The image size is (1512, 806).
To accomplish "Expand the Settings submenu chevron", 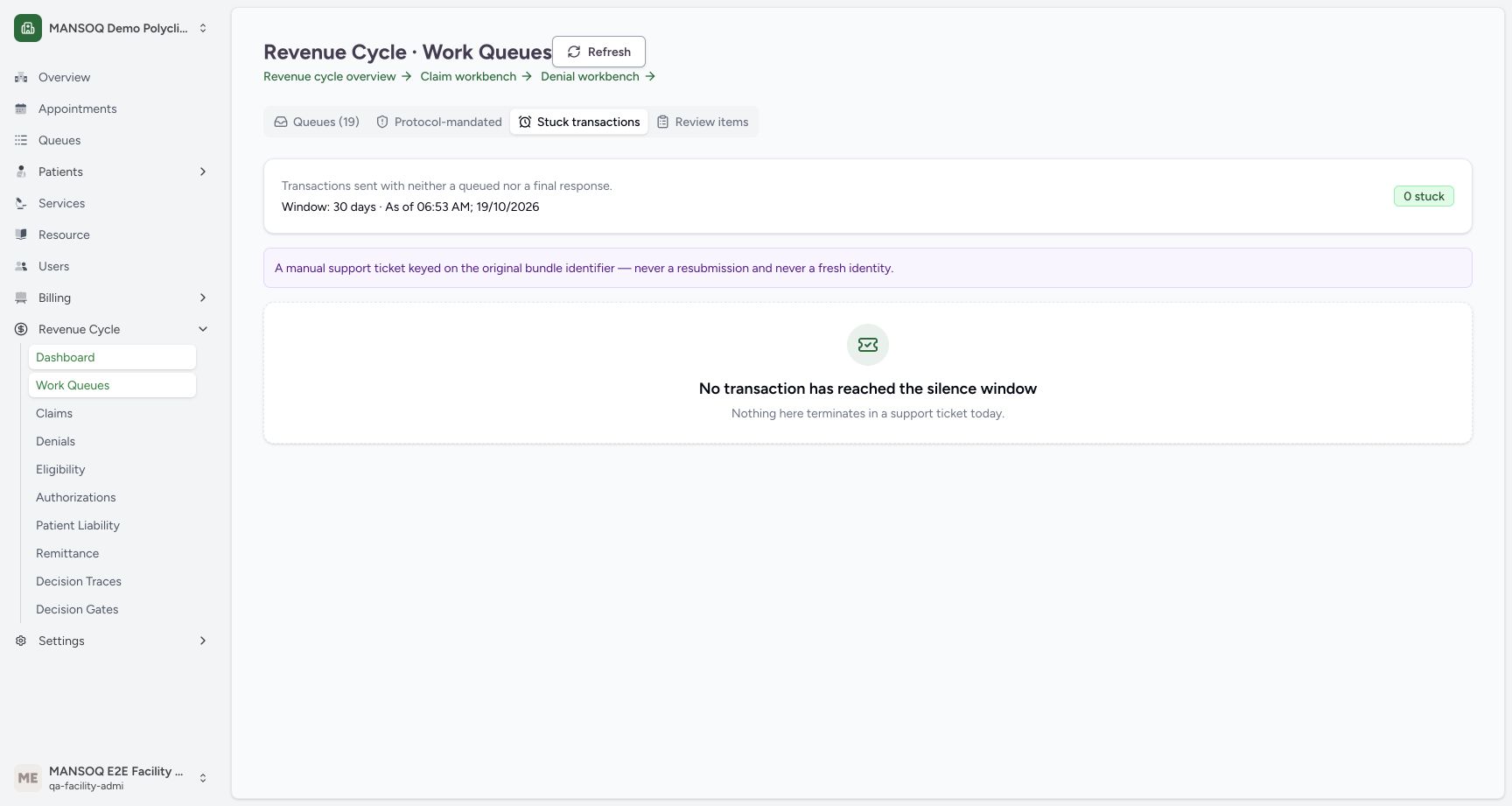I will pyautogui.click(x=203, y=641).
